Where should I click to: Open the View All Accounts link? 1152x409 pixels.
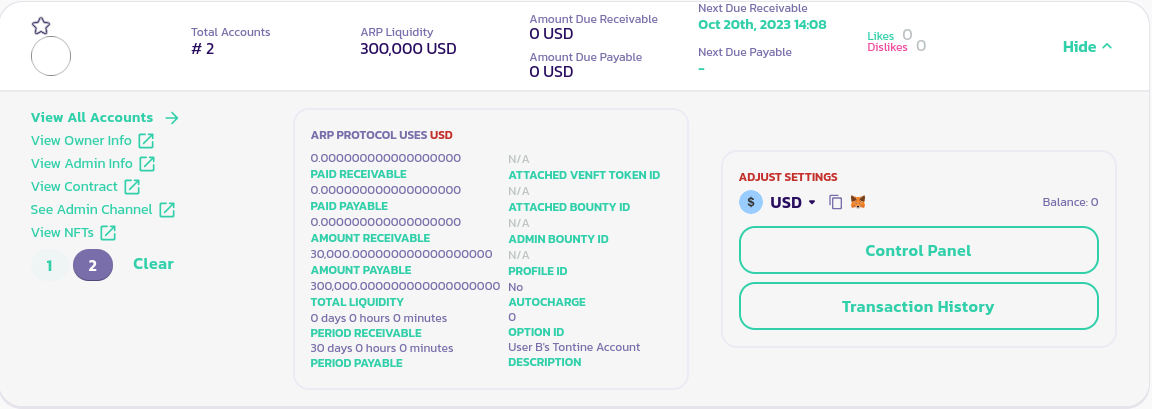(x=92, y=118)
